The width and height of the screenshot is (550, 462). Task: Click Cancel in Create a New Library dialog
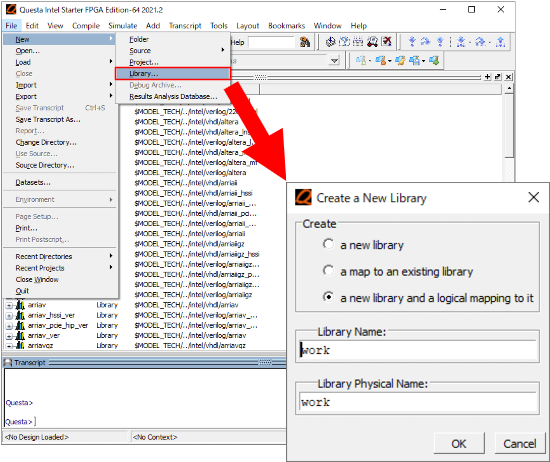pyautogui.click(x=519, y=444)
